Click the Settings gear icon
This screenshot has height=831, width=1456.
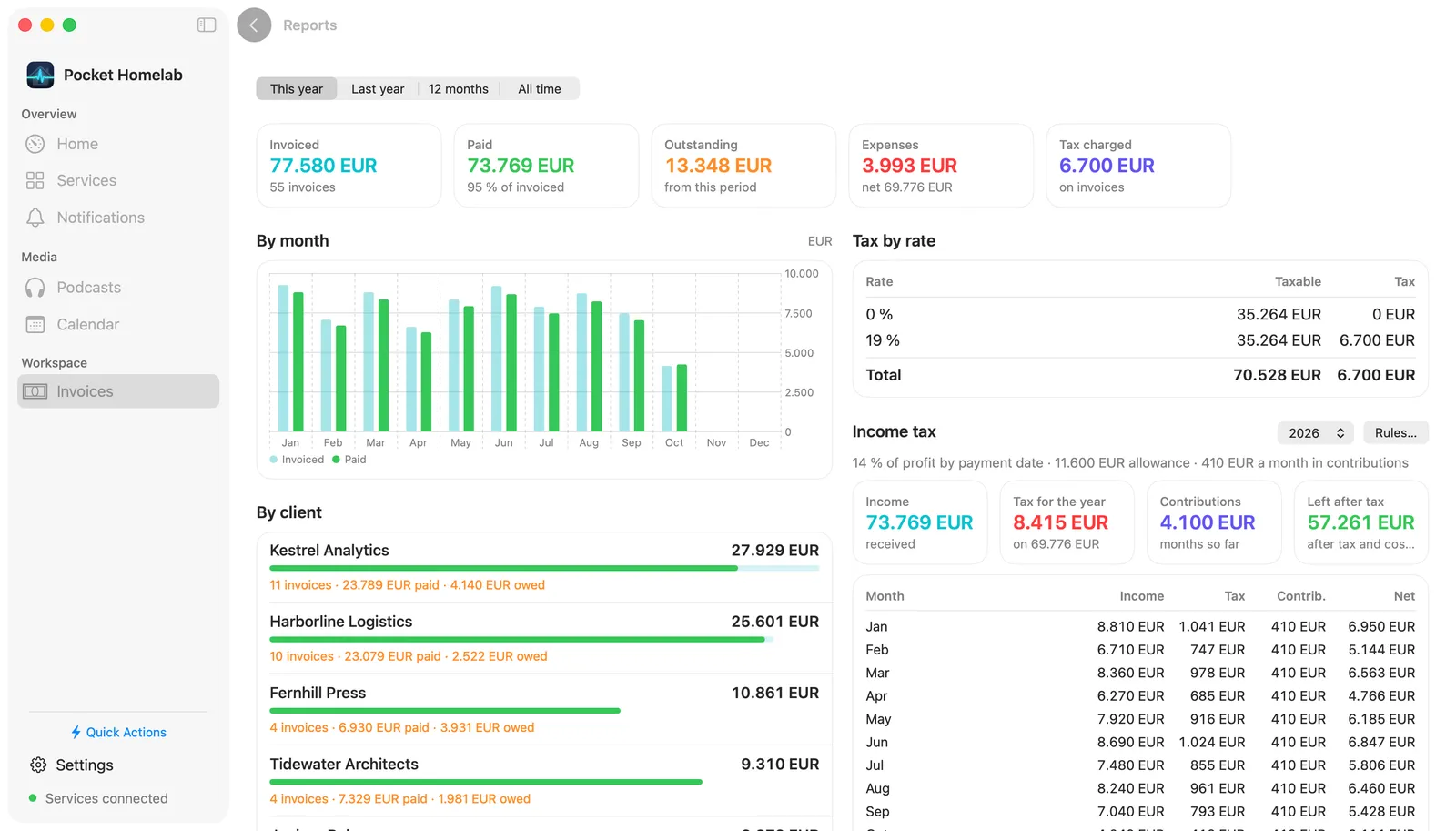(x=38, y=765)
